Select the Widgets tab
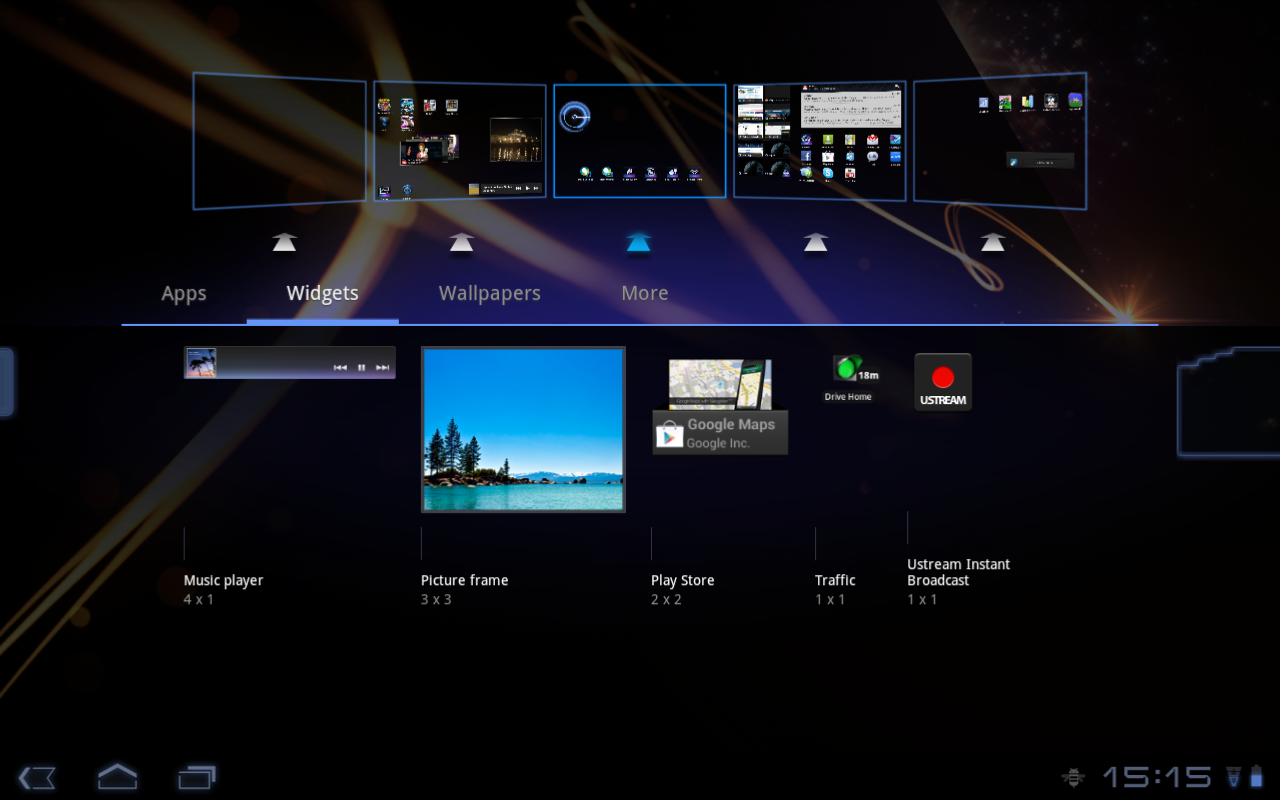Image resolution: width=1280 pixels, height=800 pixels. point(322,293)
